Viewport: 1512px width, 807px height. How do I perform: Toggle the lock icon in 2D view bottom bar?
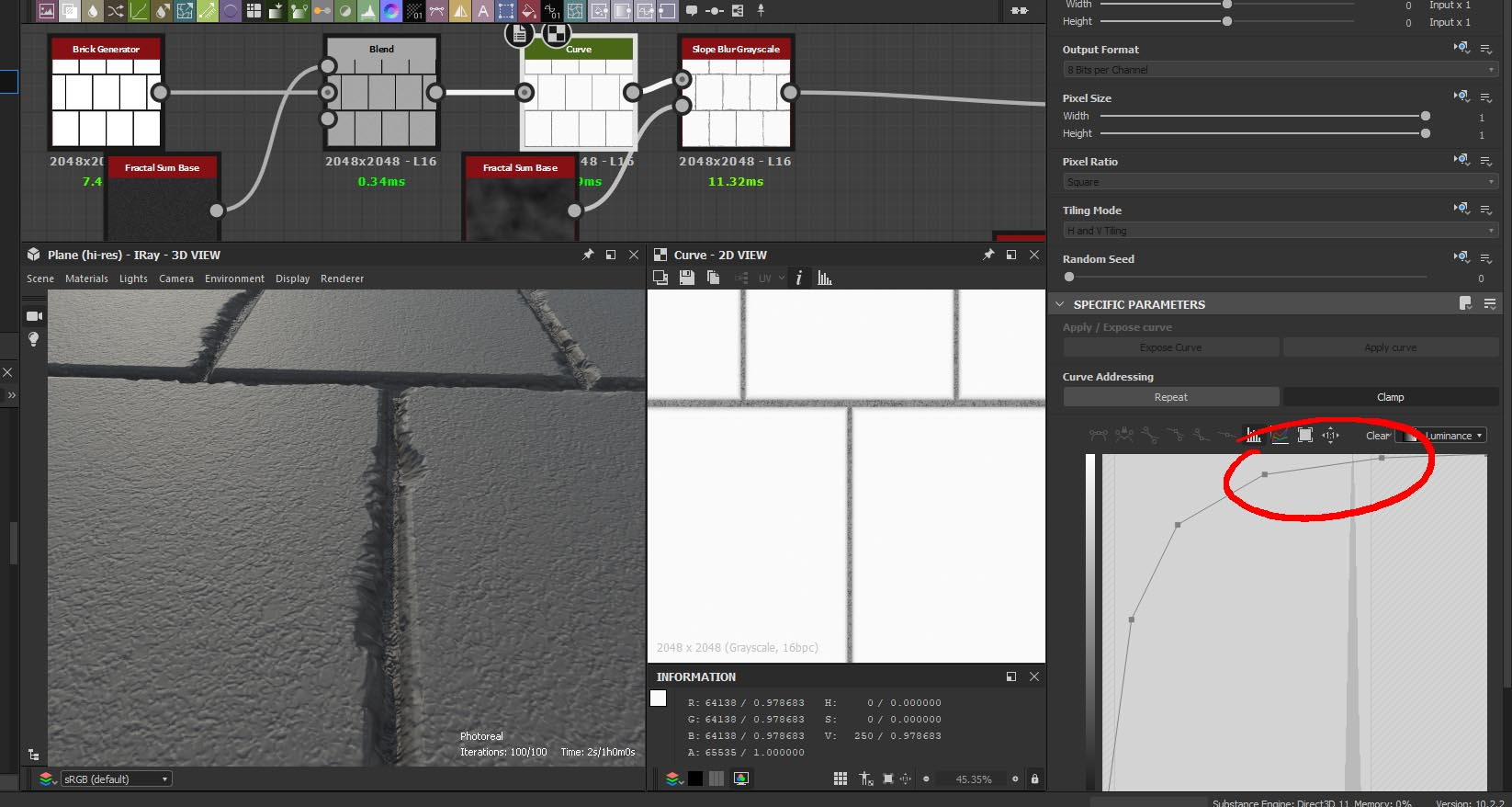pyautogui.click(x=1034, y=779)
